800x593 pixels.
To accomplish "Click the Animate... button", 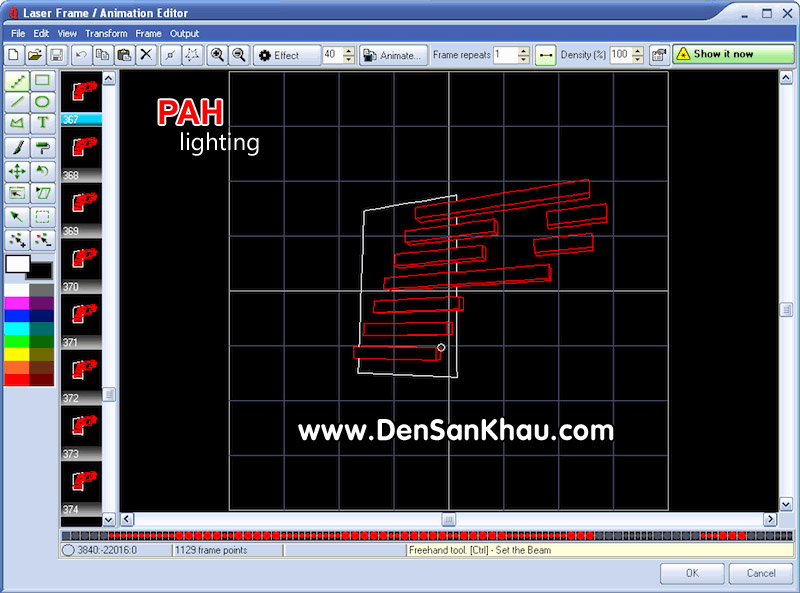I will tap(394, 55).
